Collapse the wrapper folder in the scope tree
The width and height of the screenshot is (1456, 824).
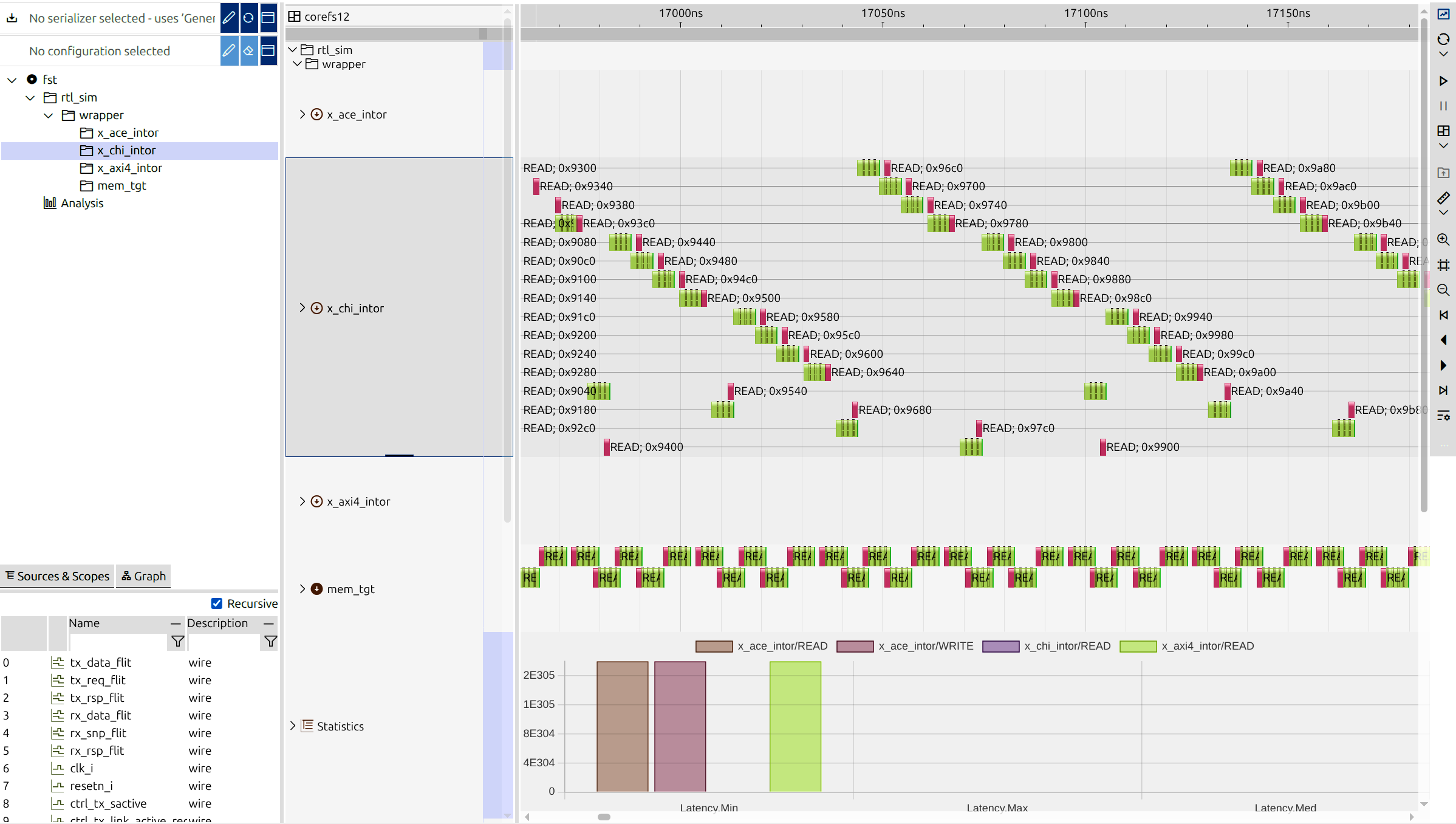(49, 115)
